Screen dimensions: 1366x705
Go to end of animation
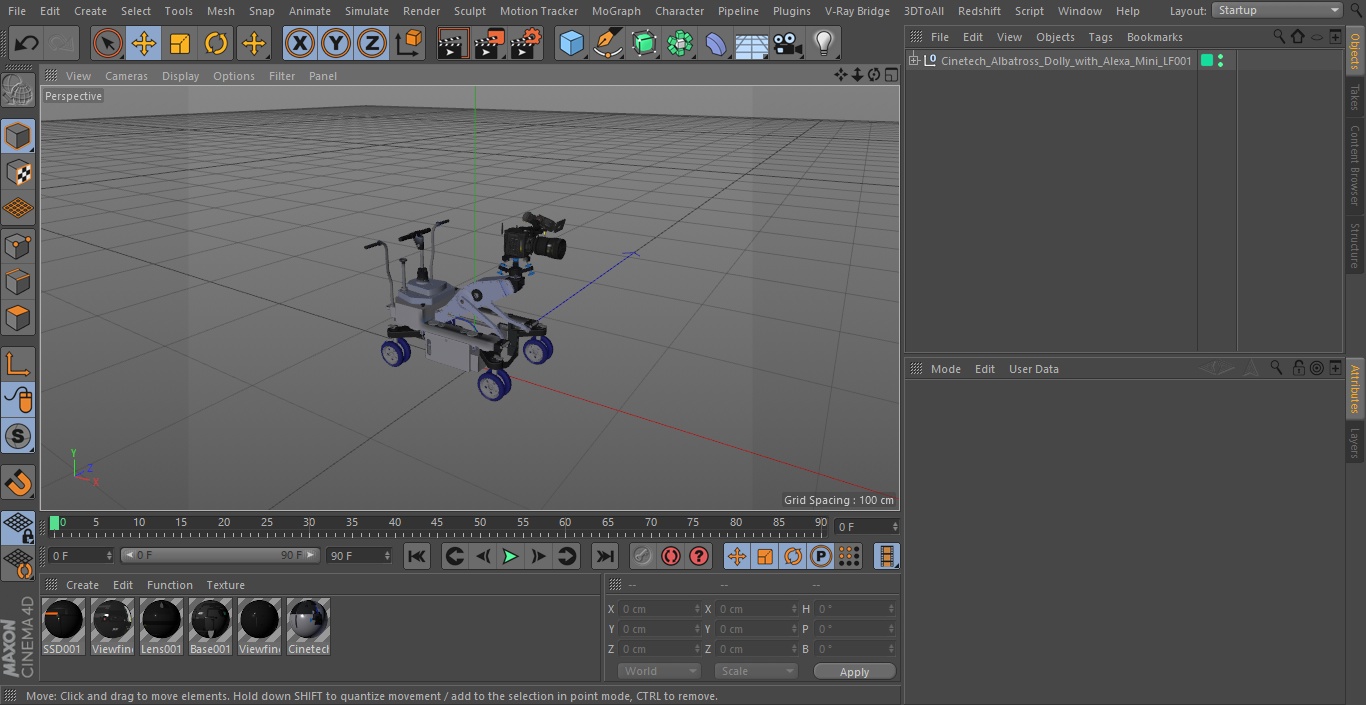click(x=605, y=557)
